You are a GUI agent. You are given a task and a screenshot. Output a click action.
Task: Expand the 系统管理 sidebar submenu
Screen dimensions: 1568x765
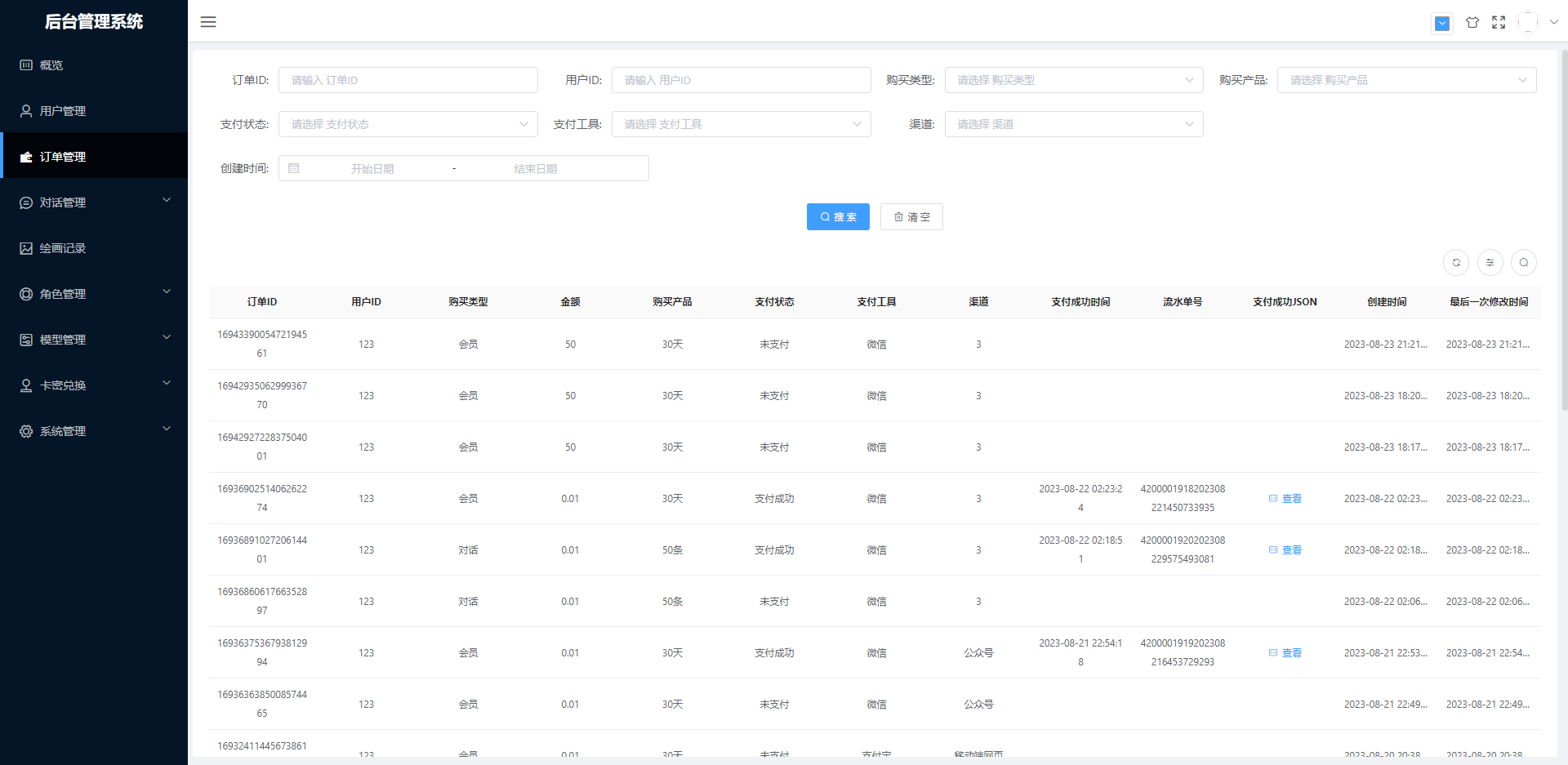point(94,431)
